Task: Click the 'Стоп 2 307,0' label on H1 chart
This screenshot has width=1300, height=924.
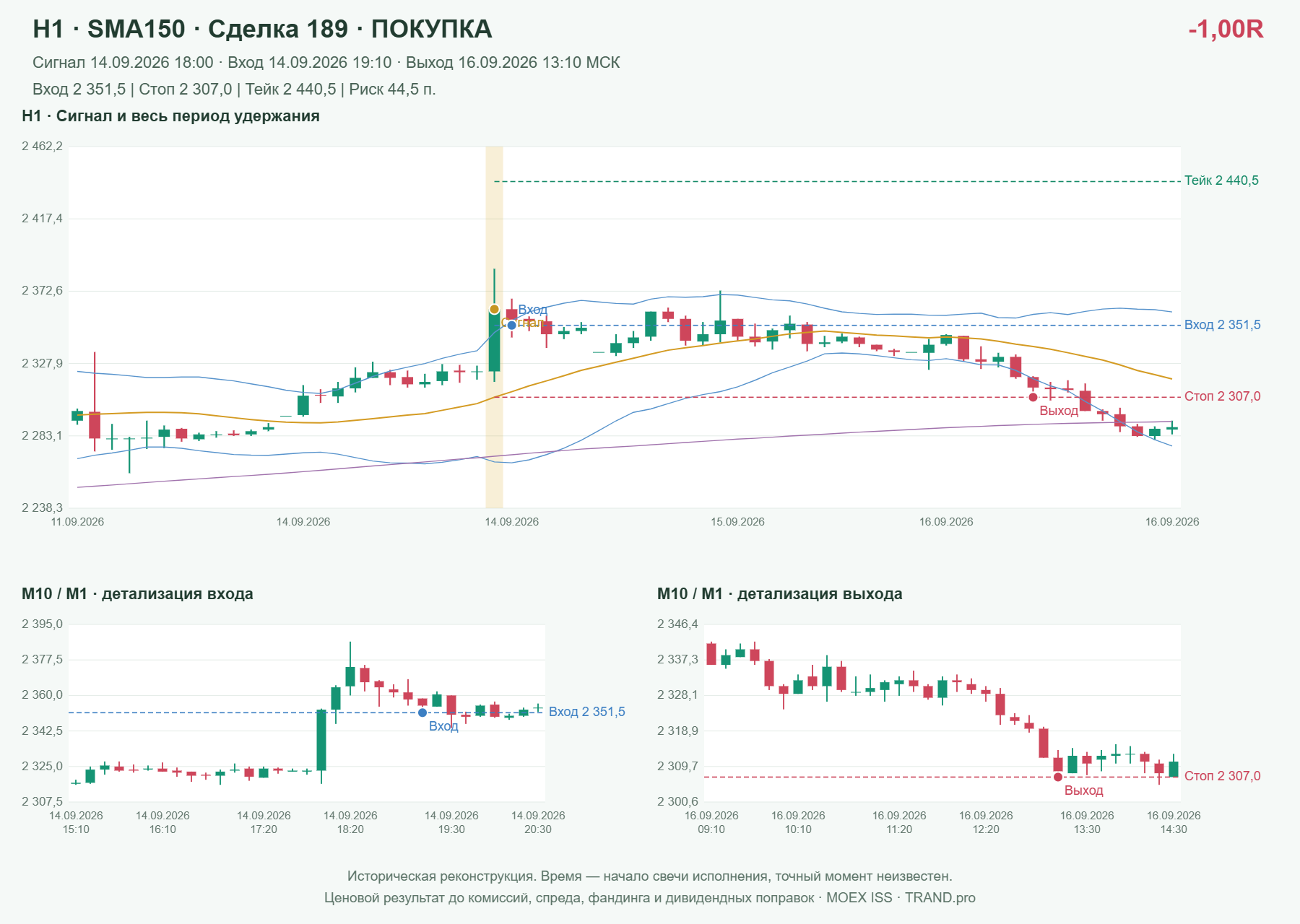Action: [1223, 396]
